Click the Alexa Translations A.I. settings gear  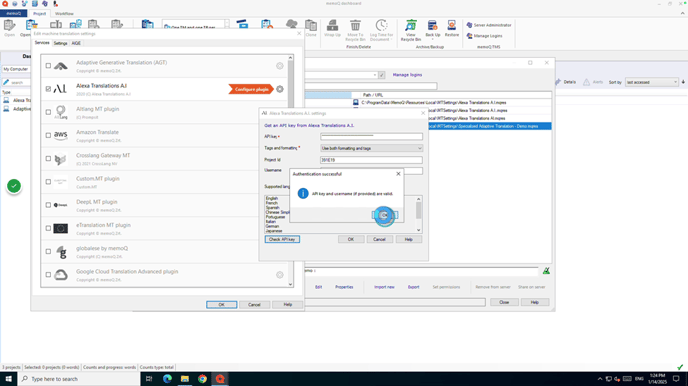point(280,89)
